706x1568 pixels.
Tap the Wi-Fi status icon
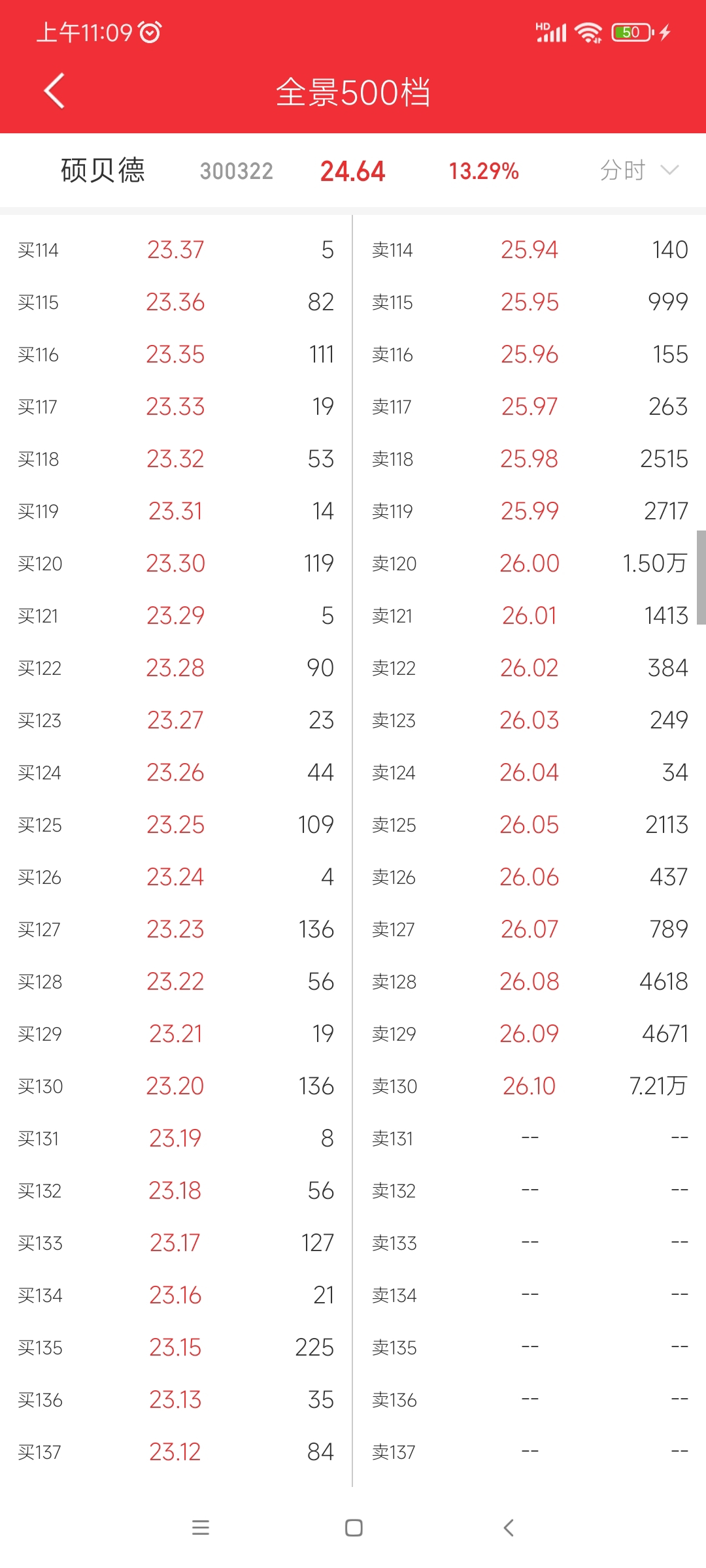588,32
